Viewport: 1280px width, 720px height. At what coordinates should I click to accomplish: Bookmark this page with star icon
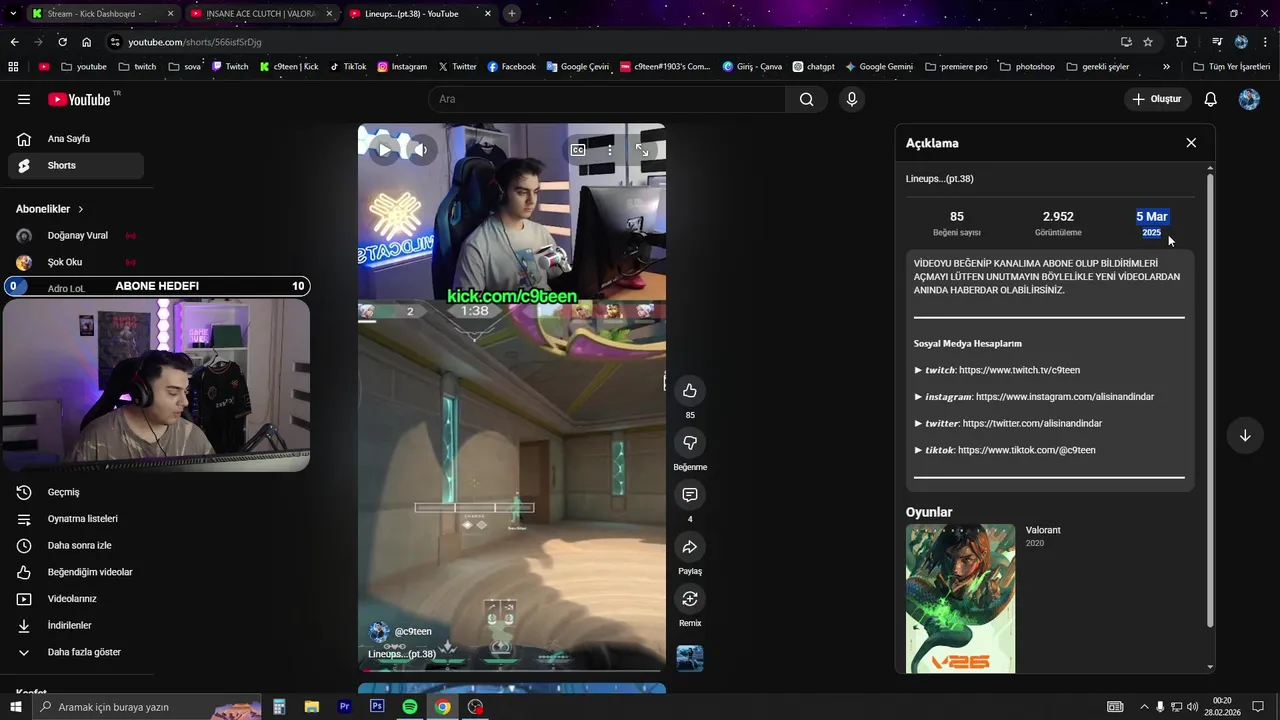pos(1148,42)
